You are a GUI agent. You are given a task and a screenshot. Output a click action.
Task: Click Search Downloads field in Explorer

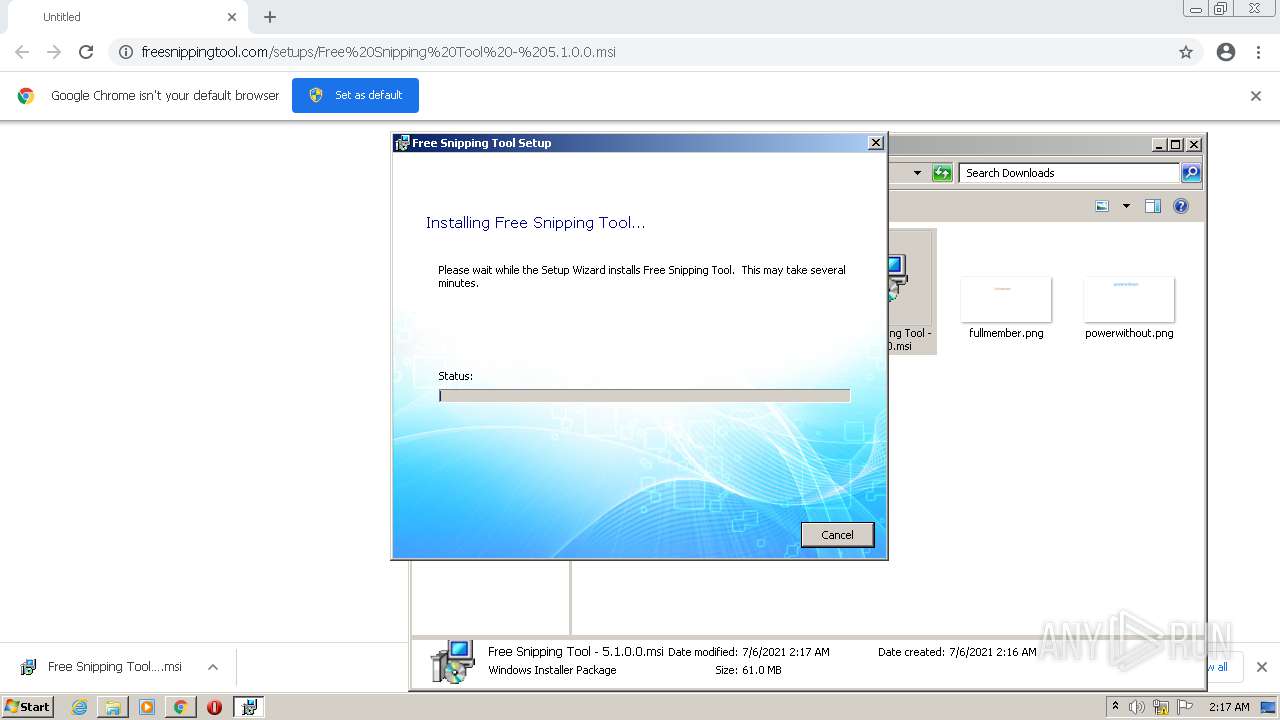[x=1069, y=173]
